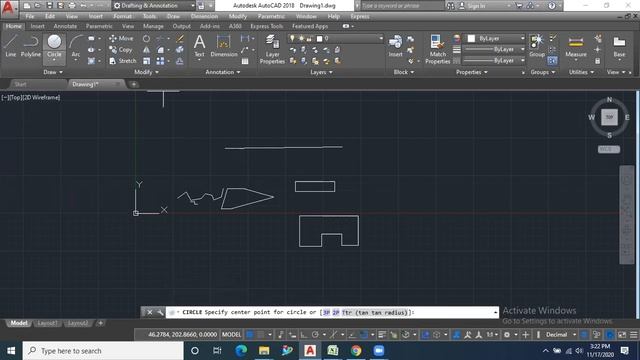Click the Move tool
The height and width of the screenshot is (360, 640).
[x=121, y=38]
